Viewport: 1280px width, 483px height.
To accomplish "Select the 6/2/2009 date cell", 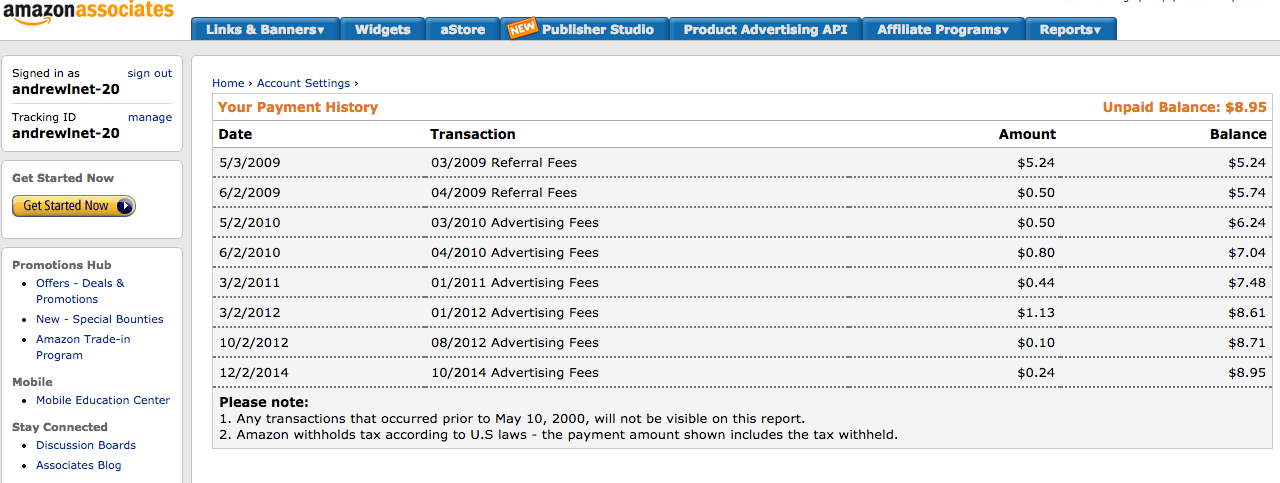I will pyautogui.click(x=249, y=192).
